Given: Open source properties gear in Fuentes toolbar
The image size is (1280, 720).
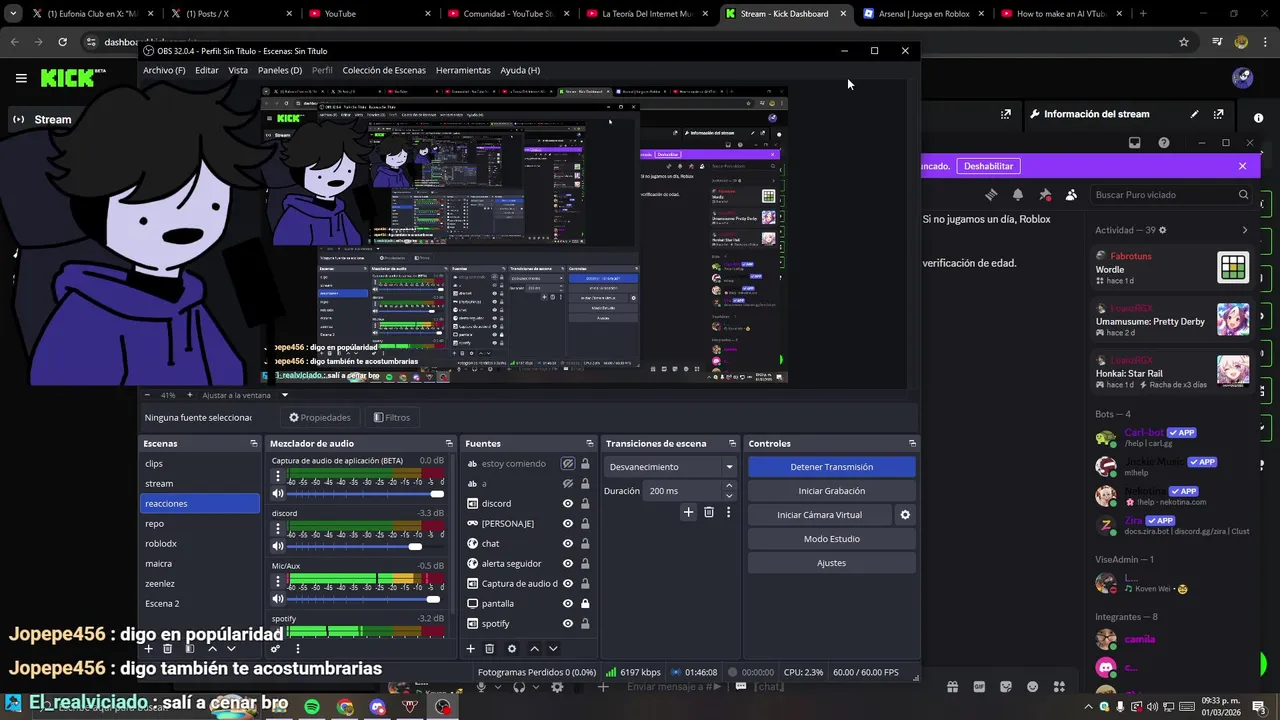Looking at the screenshot, I should coord(512,649).
